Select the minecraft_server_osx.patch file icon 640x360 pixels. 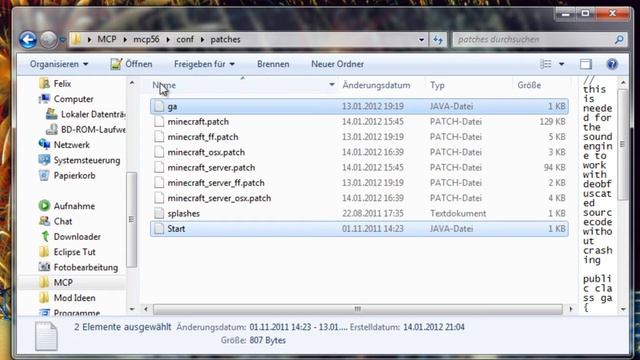(x=159, y=198)
